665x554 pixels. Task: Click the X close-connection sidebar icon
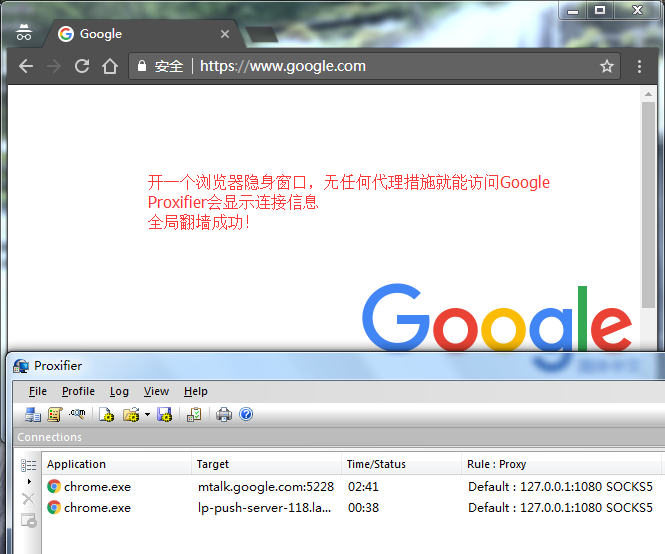[28, 499]
